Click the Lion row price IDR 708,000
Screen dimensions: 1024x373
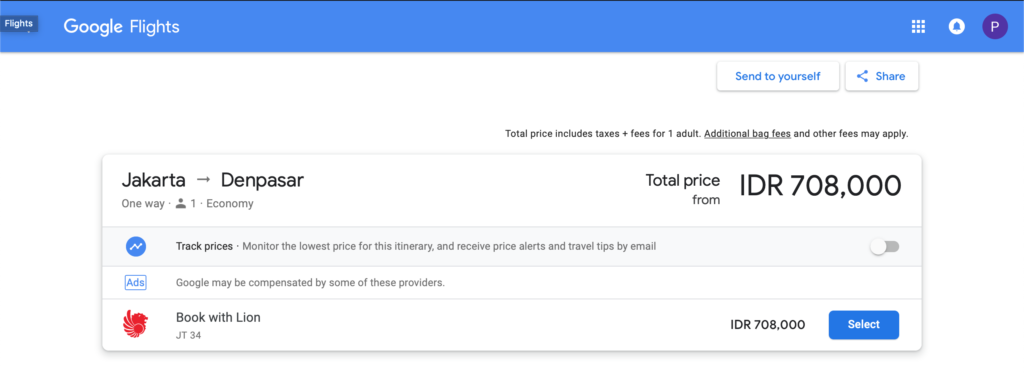coord(768,325)
